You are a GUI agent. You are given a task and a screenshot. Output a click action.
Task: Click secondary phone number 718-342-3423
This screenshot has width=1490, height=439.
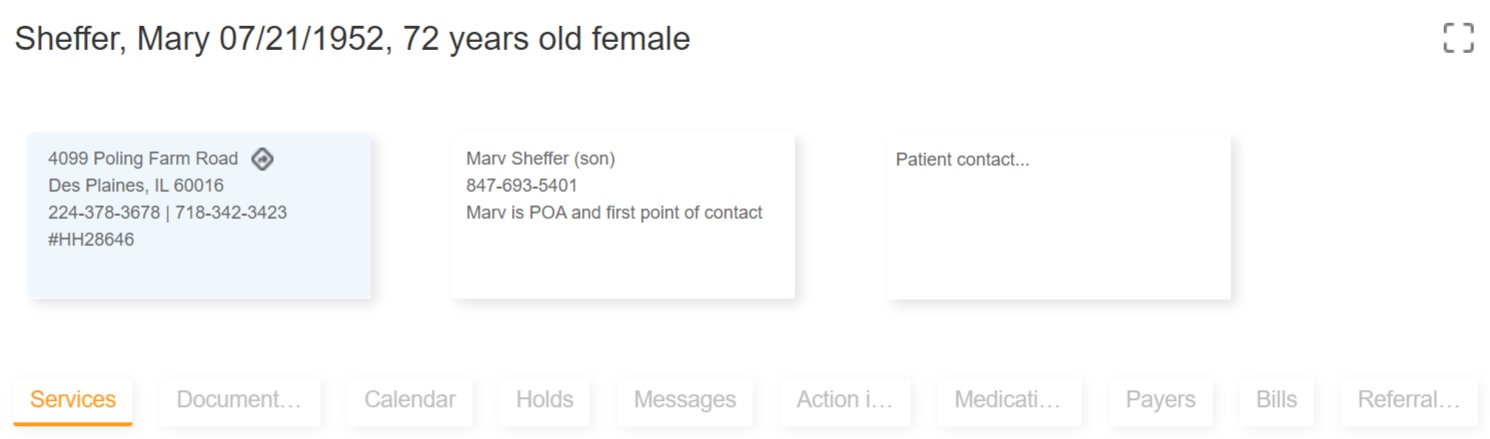[231, 213]
